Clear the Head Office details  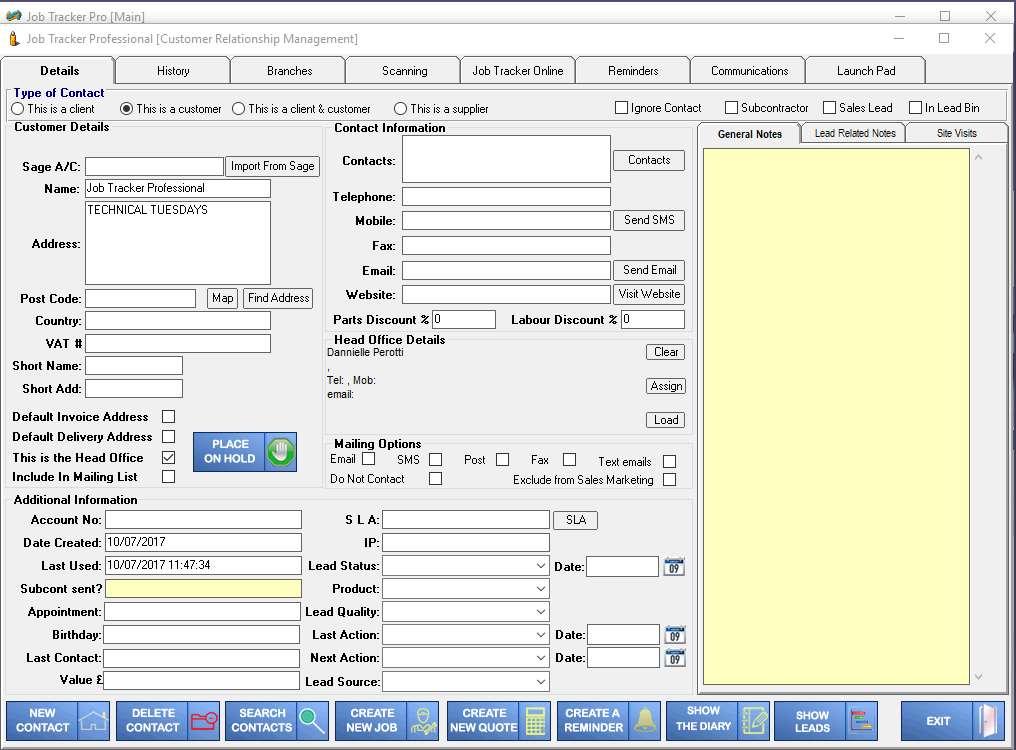[665, 352]
